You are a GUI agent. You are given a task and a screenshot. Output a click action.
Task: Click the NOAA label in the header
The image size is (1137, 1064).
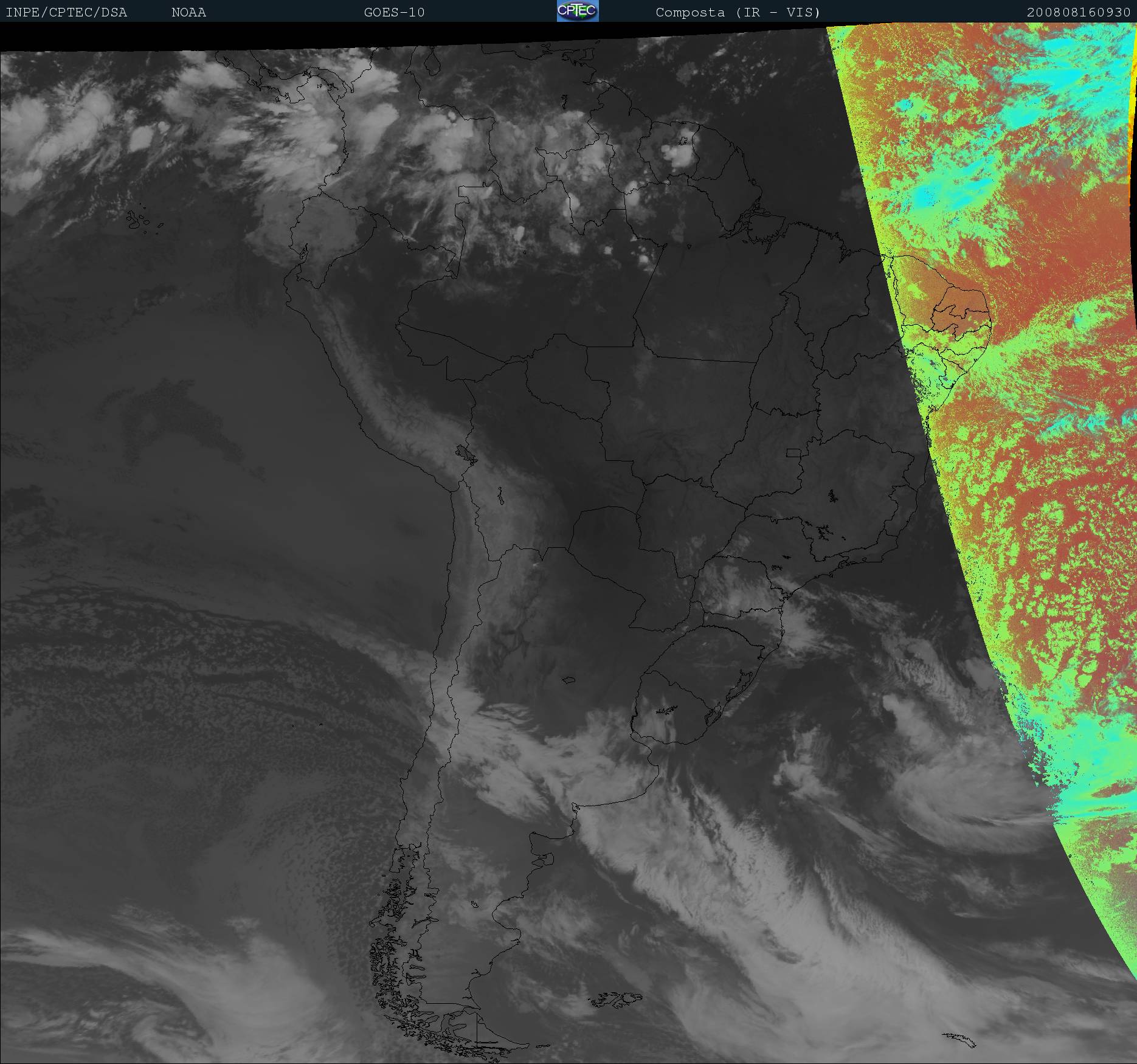coord(188,13)
